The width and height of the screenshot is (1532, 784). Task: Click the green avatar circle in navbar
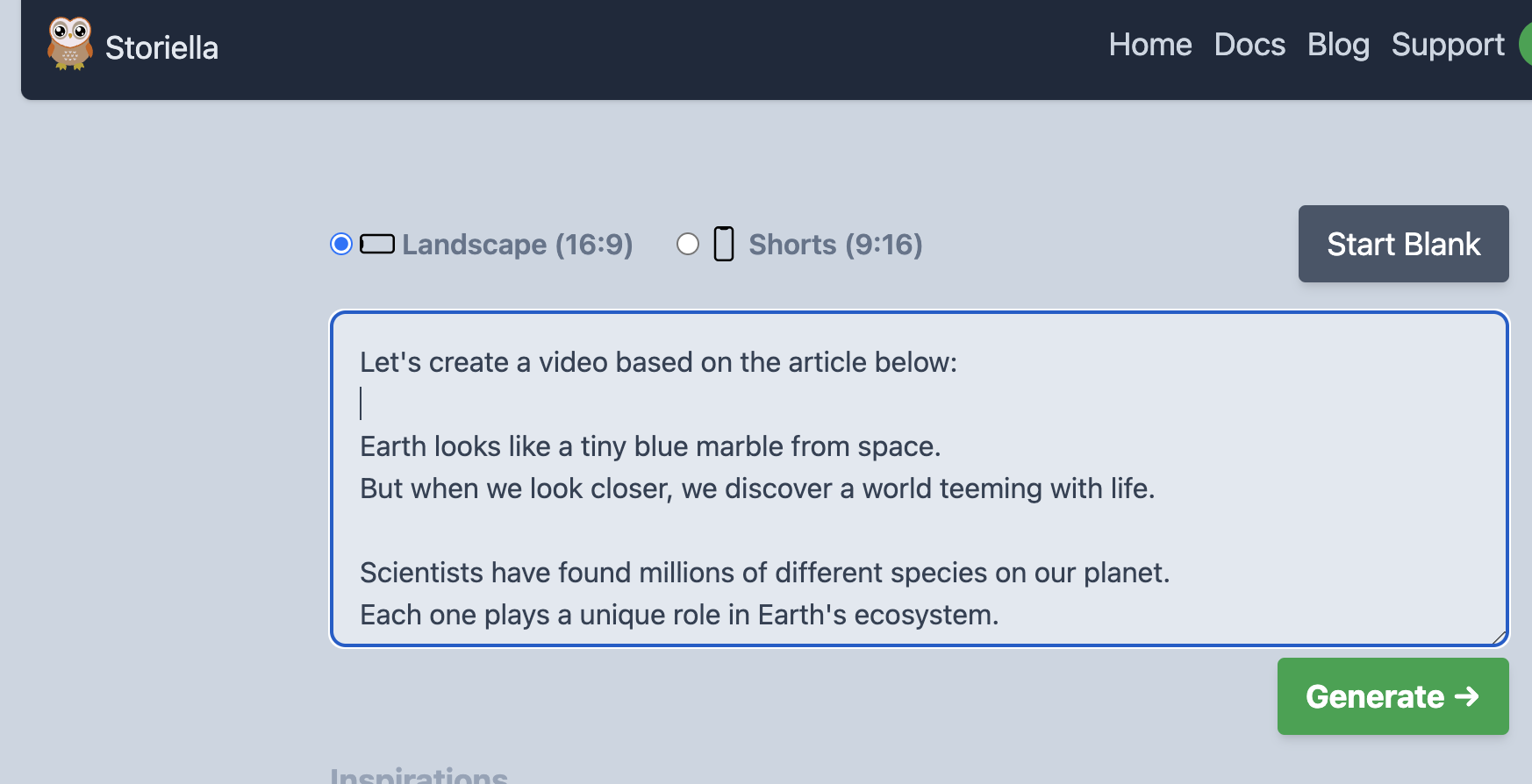click(1526, 44)
